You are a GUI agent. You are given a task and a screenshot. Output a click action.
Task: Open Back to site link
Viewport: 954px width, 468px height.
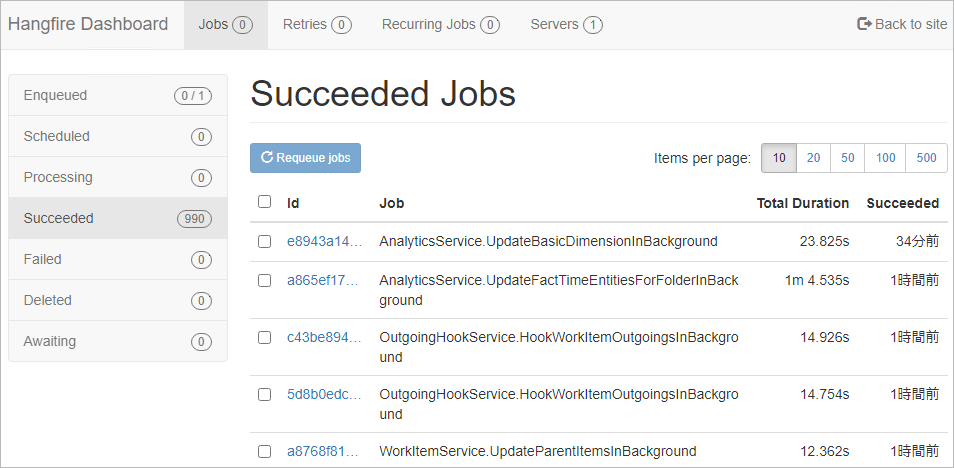tap(902, 24)
